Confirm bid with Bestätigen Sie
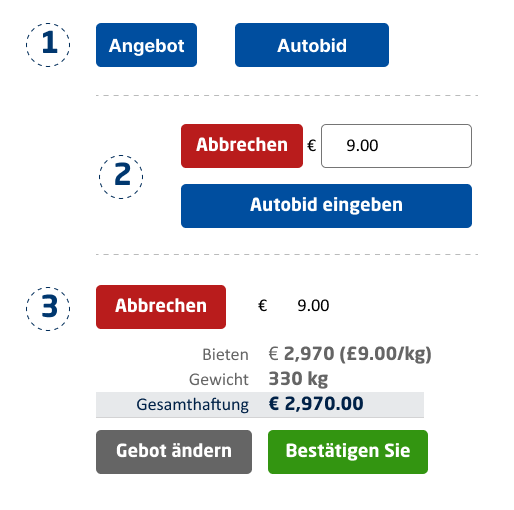Screen dimensions: 514x510 [348, 452]
